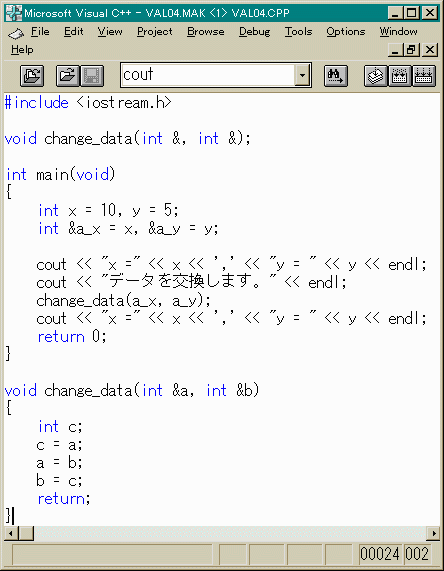Screen dimensions: 444x571
Task: Open the Debug menu
Action: [x=254, y=32]
